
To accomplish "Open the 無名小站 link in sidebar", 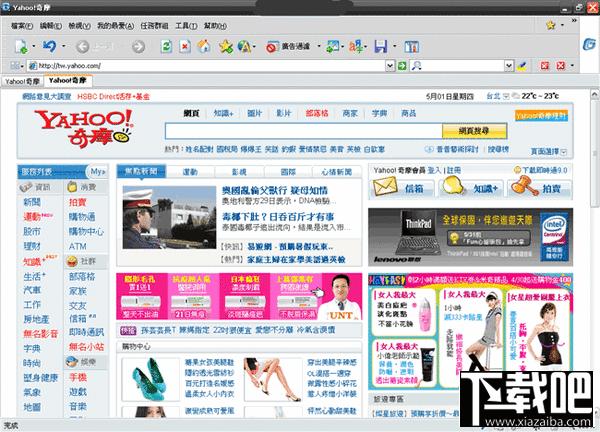I will pos(86,347).
